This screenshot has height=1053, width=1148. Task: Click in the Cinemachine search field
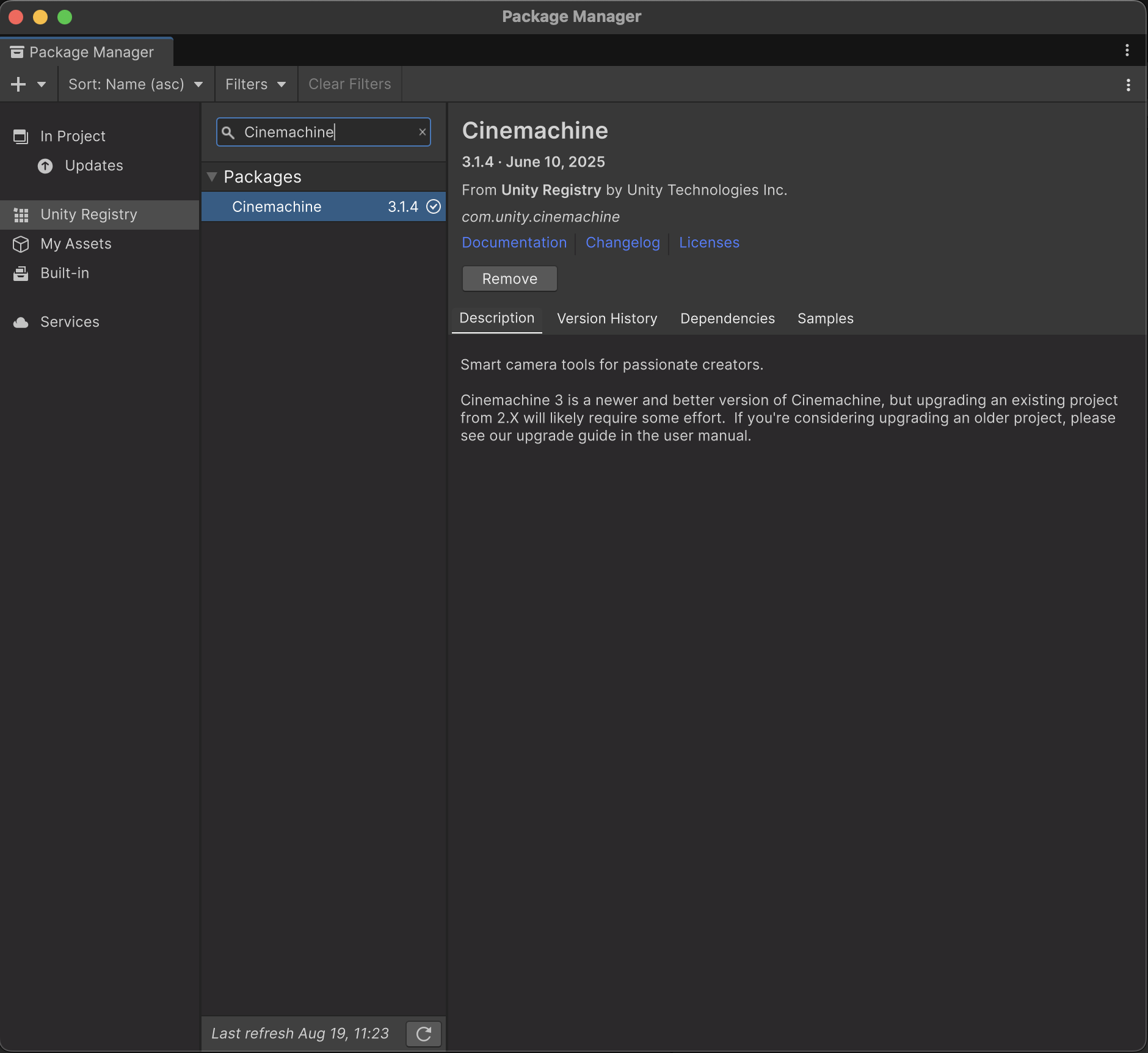[x=324, y=132]
